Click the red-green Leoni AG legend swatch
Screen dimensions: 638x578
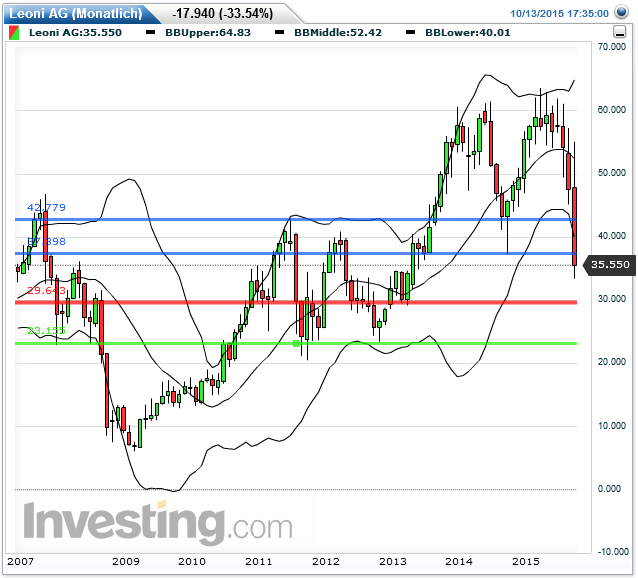(x=13, y=33)
